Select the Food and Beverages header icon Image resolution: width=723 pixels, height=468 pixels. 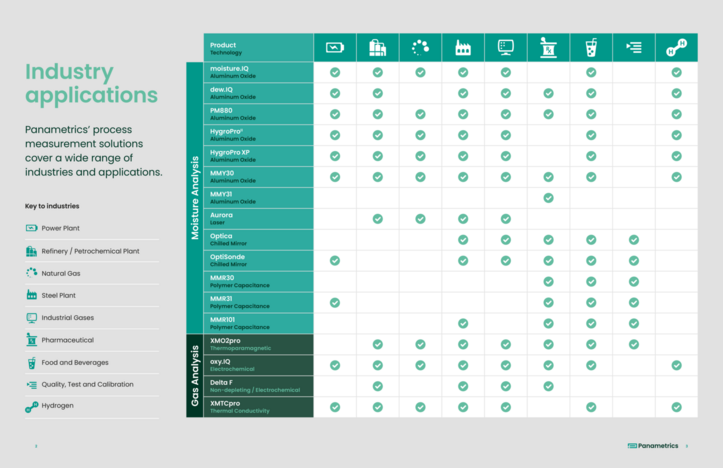(x=591, y=47)
